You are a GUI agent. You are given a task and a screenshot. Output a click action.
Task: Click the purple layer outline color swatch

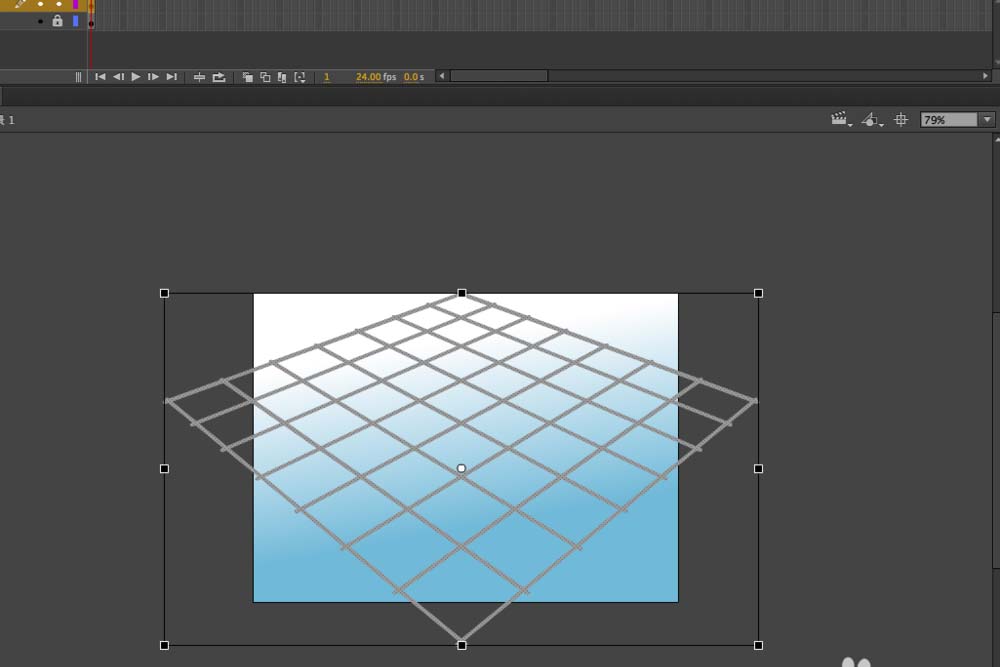point(75,5)
